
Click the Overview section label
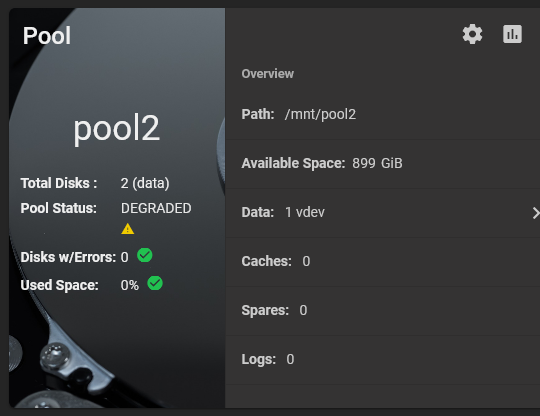268,74
